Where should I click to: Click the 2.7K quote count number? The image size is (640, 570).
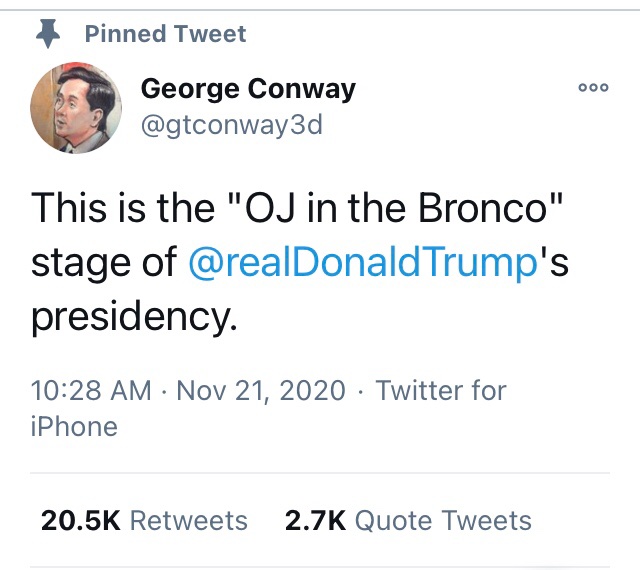[315, 521]
